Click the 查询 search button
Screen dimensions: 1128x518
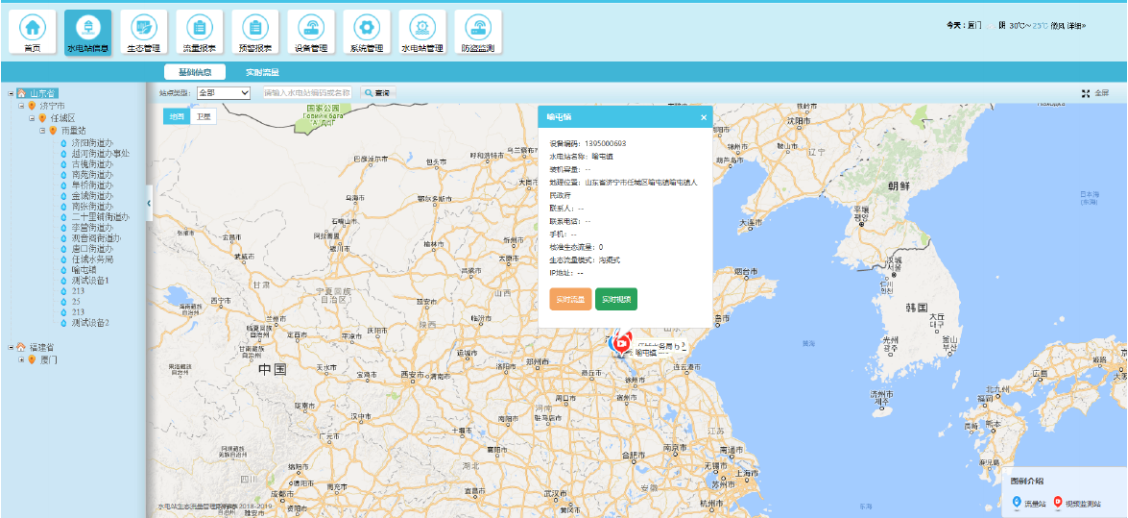[x=378, y=93]
